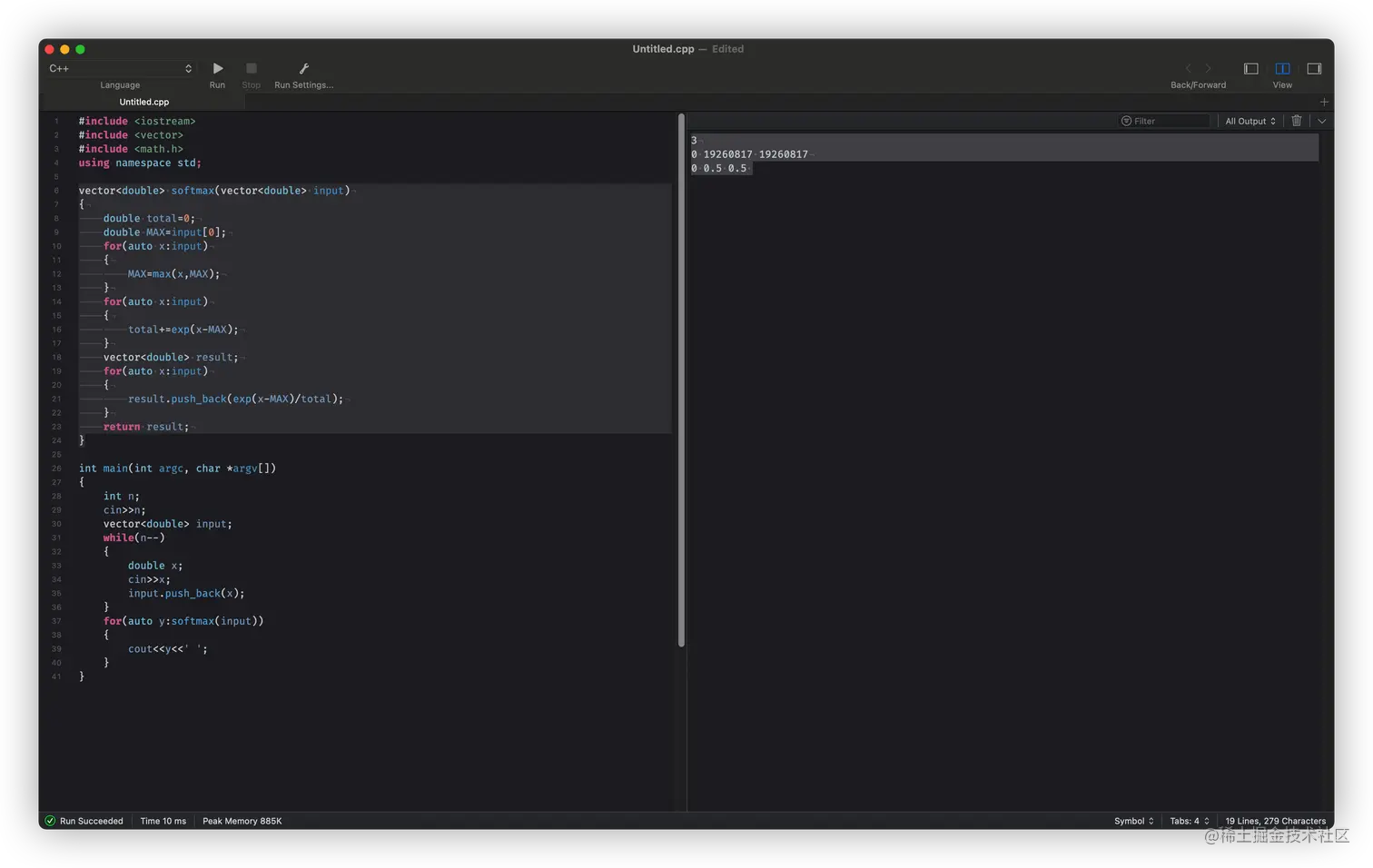The height and width of the screenshot is (868, 1373).
Task: Click the result.push_back code line
Action: [235, 399]
